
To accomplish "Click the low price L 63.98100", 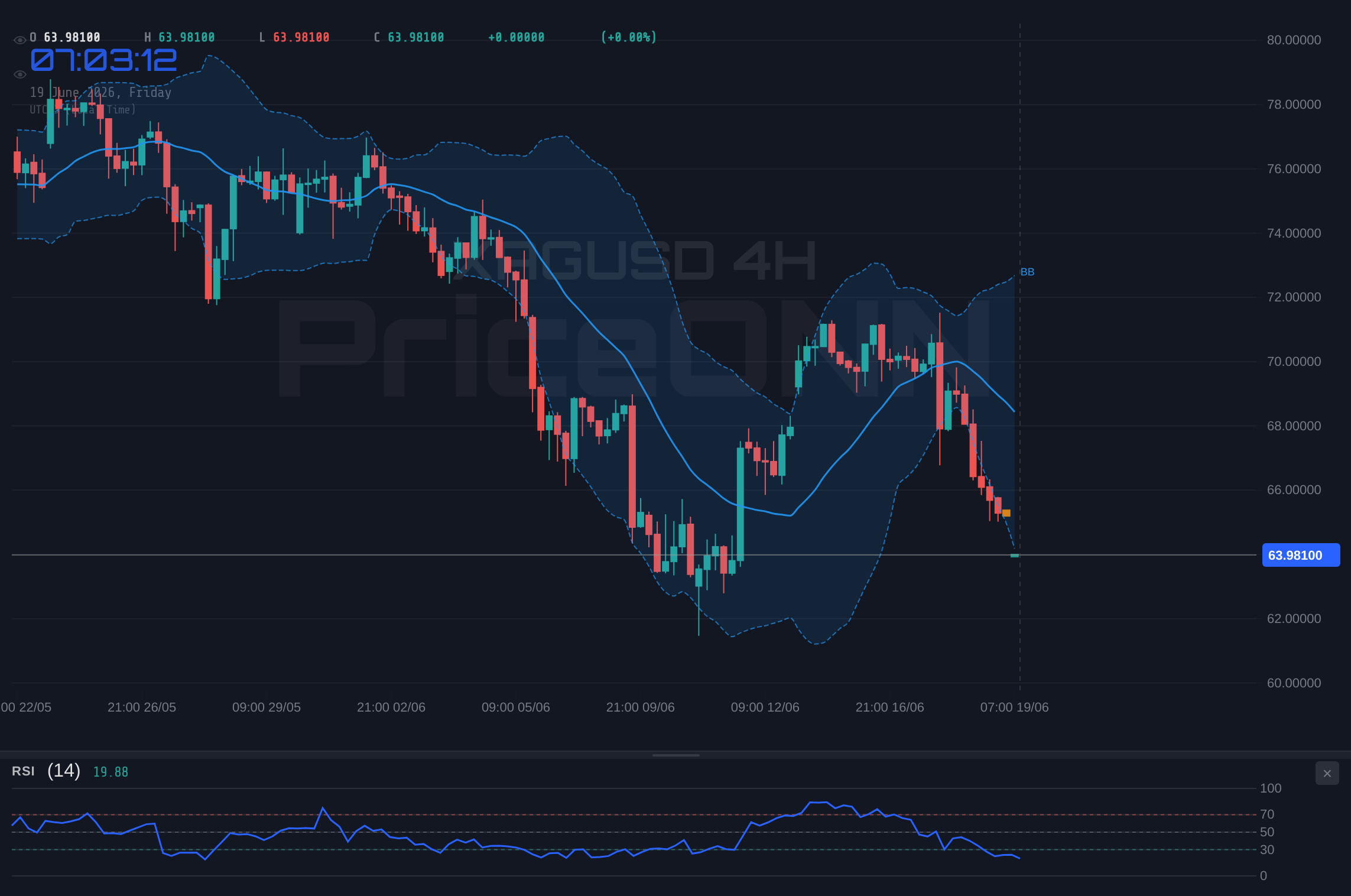I will coord(294,37).
